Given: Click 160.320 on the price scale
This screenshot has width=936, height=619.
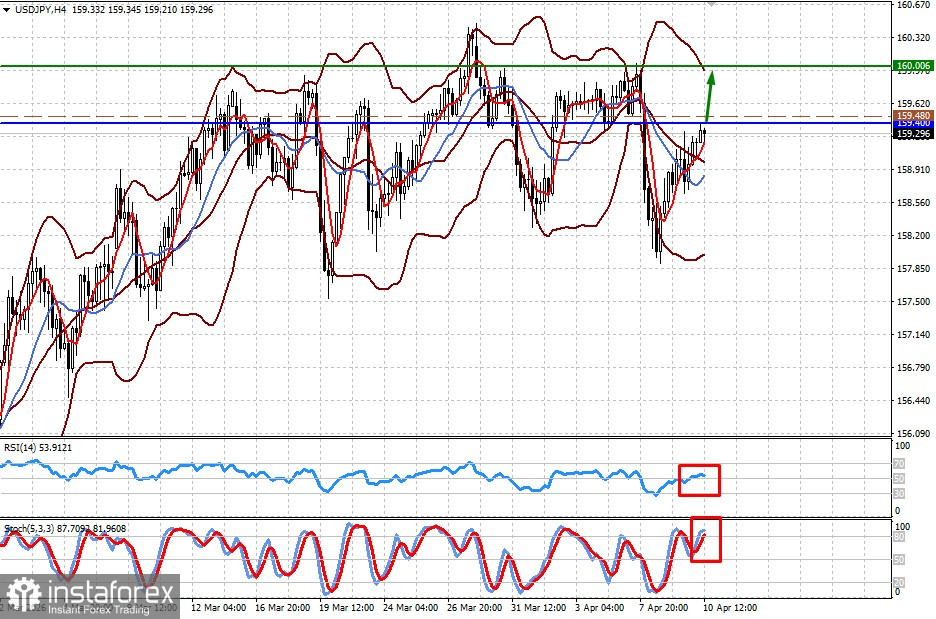Looking at the screenshot, I should (x=913, y=38).
